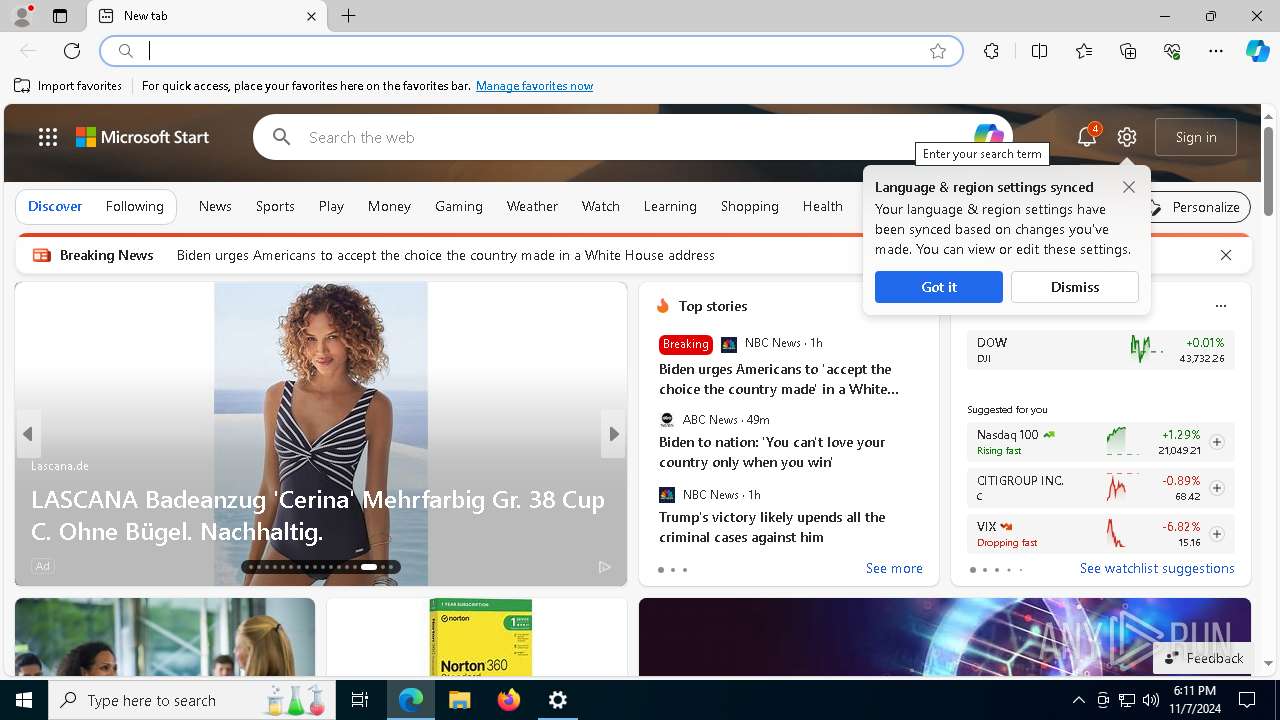Open the Favorites hub icon
The height and width of the screenshot is (720, 1280).
tap(1084, 51)
